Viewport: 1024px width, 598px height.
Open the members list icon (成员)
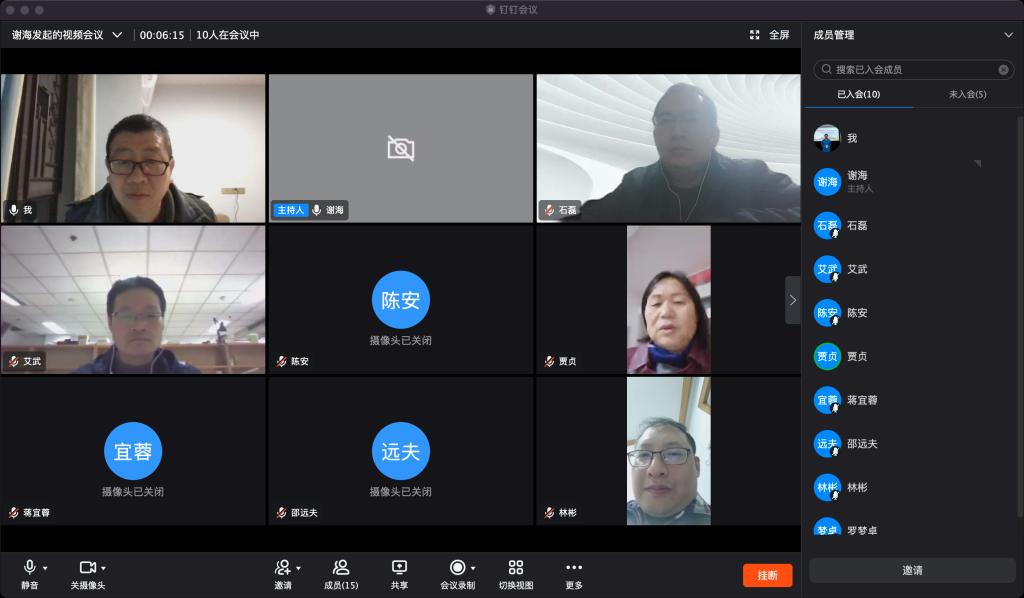(x=341, y=568)
